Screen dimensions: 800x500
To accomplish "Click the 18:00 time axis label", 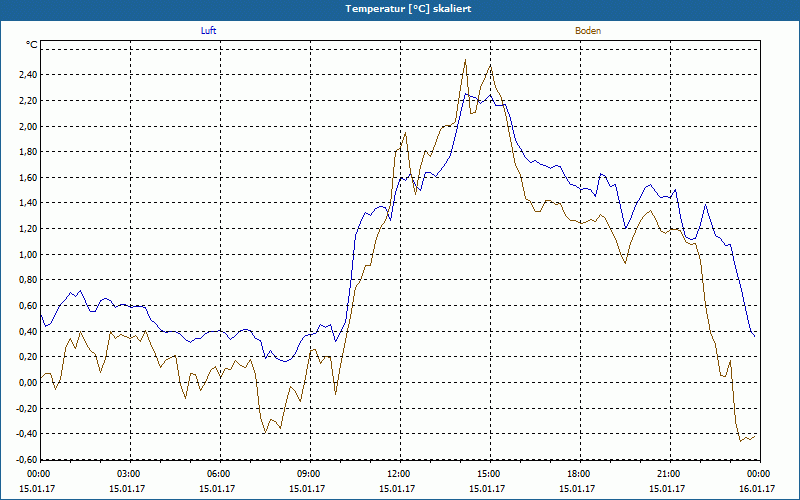I will pos(577,474).
